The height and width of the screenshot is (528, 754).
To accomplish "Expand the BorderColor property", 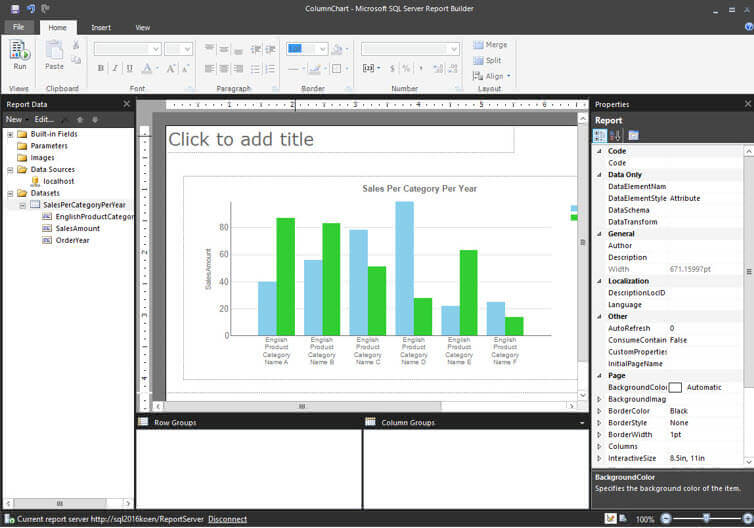I will coord(599,411).
